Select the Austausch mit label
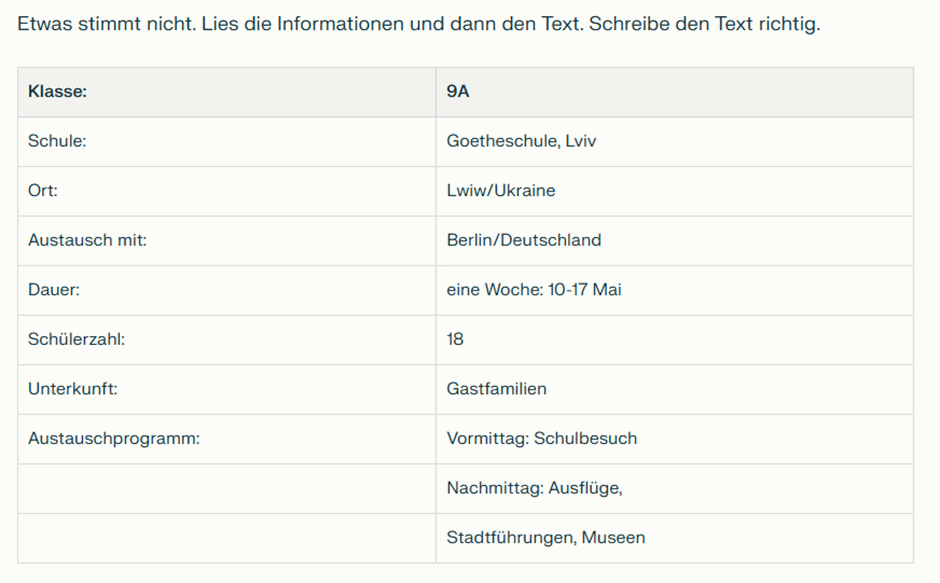Image resolution: width=940 pixels, height=583 pixels. tap(87, 240)
